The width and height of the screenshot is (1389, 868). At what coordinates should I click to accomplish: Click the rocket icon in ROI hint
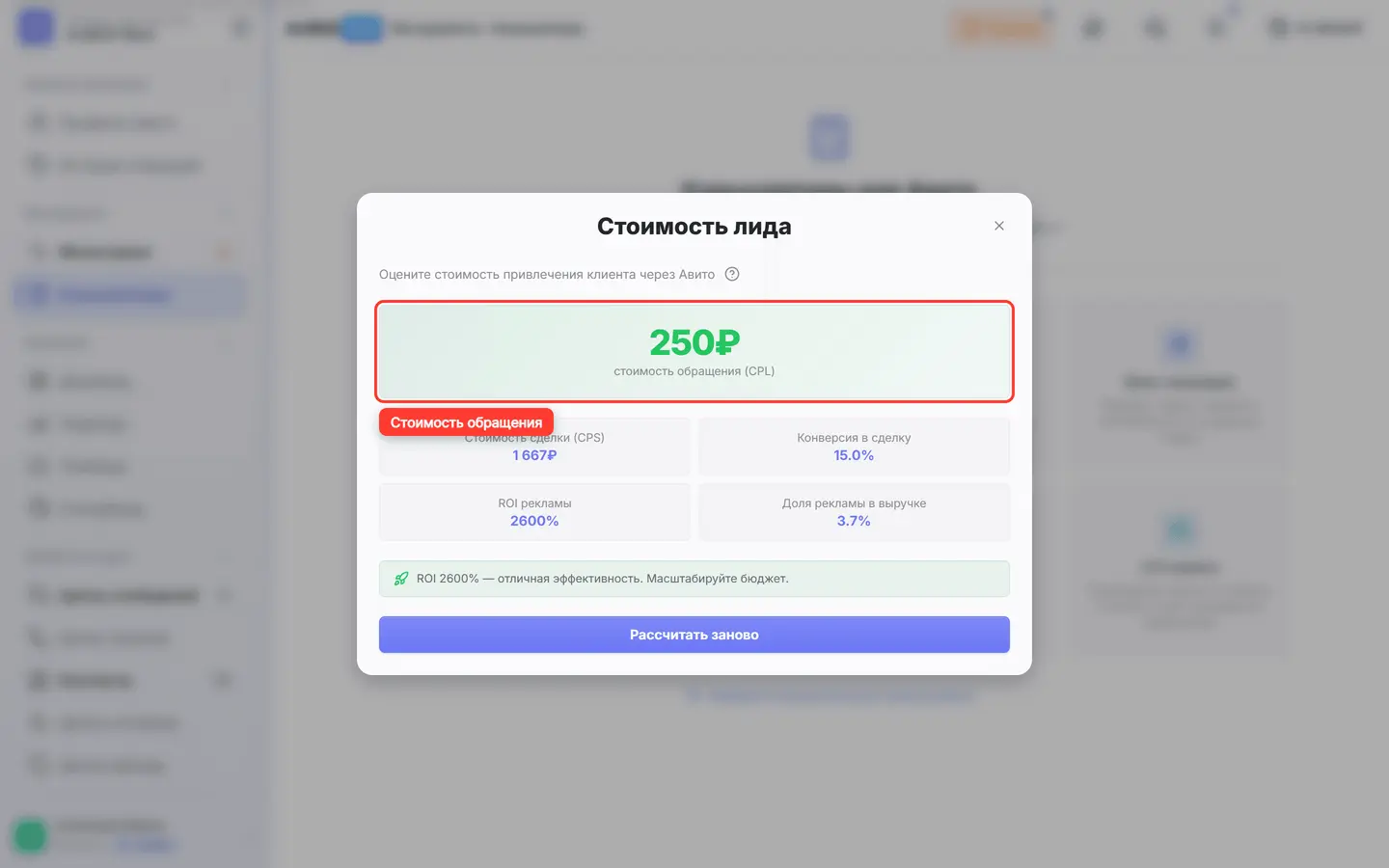coord(401,579)
